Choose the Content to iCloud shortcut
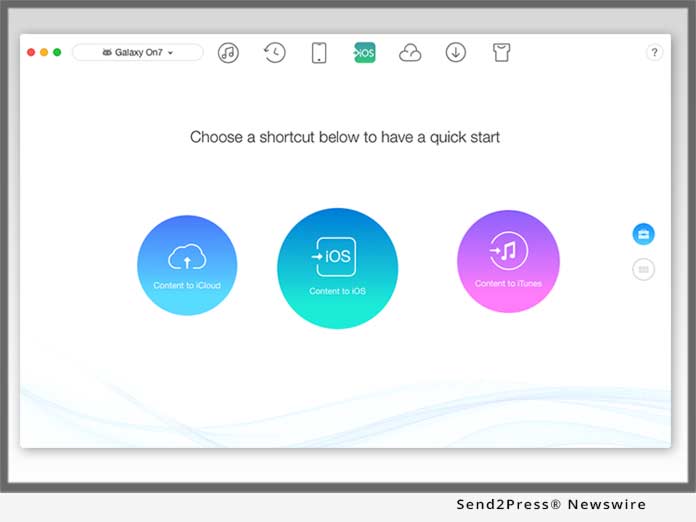 point(187,265)
